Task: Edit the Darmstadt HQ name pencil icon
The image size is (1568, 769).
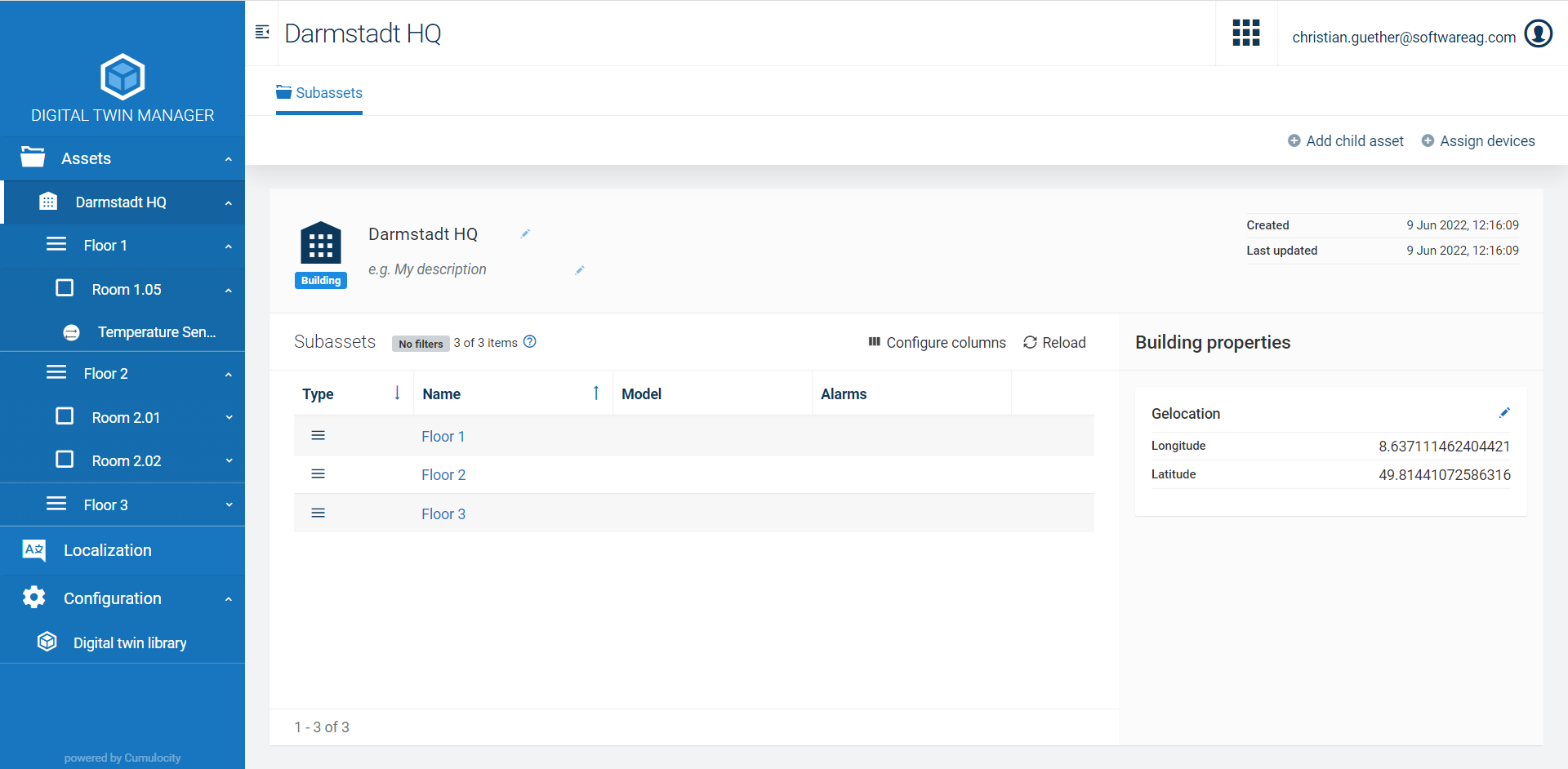Action: pos(525,234)
